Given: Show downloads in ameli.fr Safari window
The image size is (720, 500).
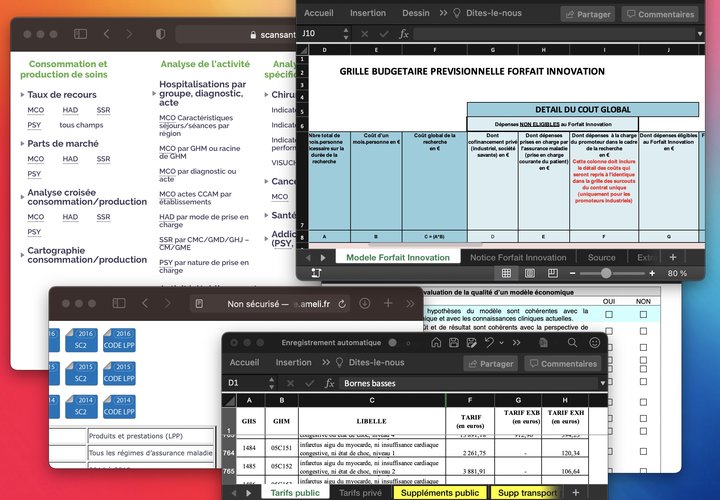Looking at the screenshot, I should click(x=365, y=303).
